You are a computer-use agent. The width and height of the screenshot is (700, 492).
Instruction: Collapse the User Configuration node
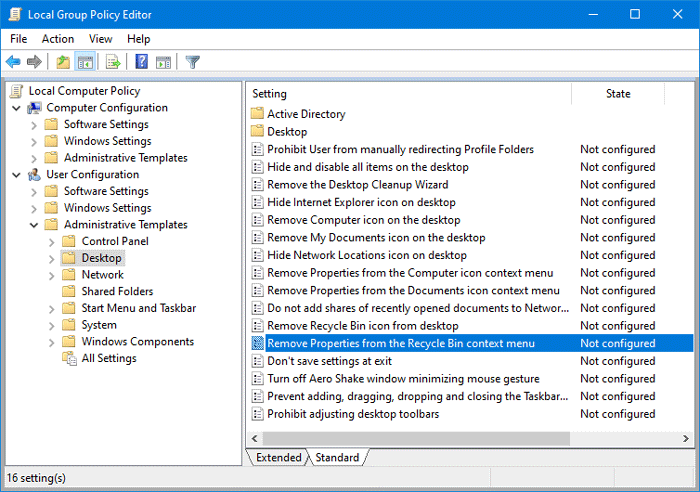(x=17, y=175)
